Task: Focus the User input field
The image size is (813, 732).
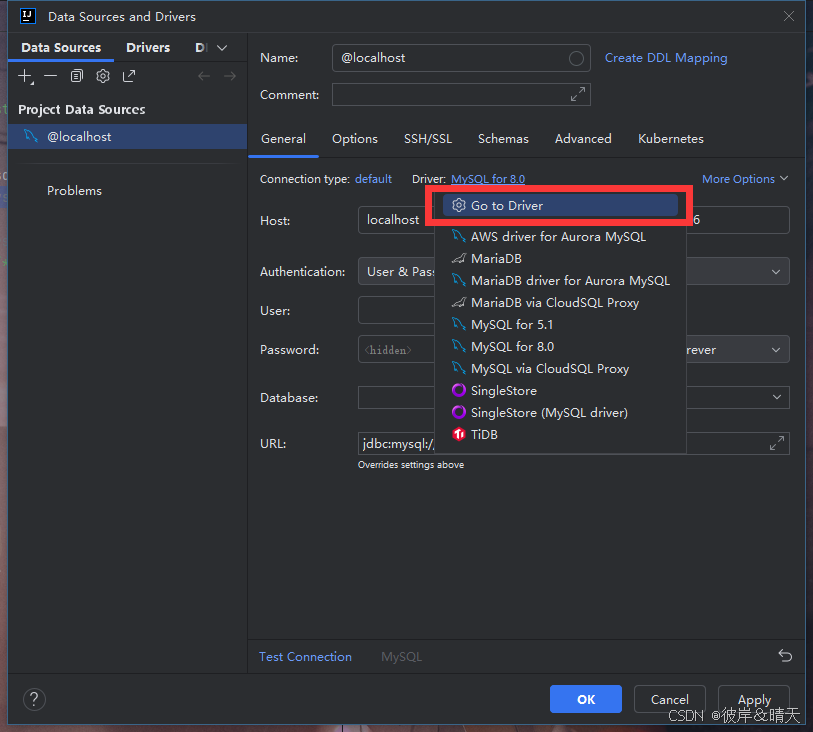Action: coord(396,310)
